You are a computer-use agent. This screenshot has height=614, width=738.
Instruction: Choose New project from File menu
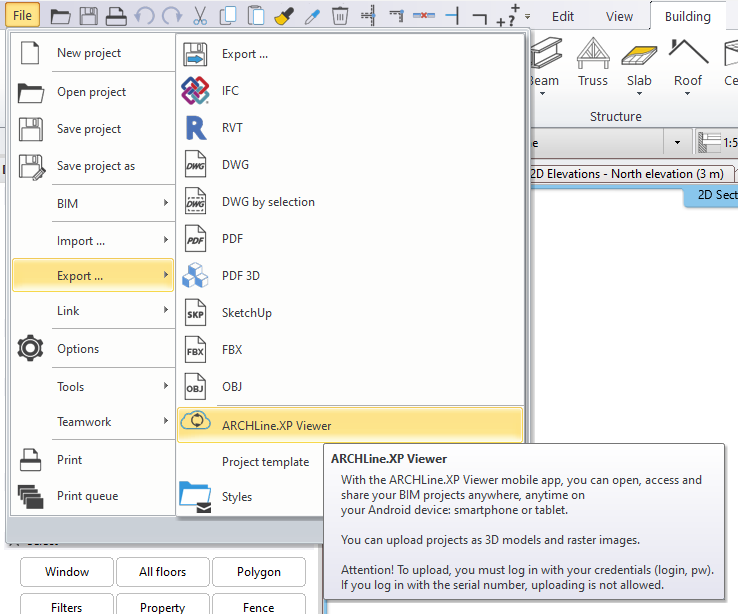[93, 53]
